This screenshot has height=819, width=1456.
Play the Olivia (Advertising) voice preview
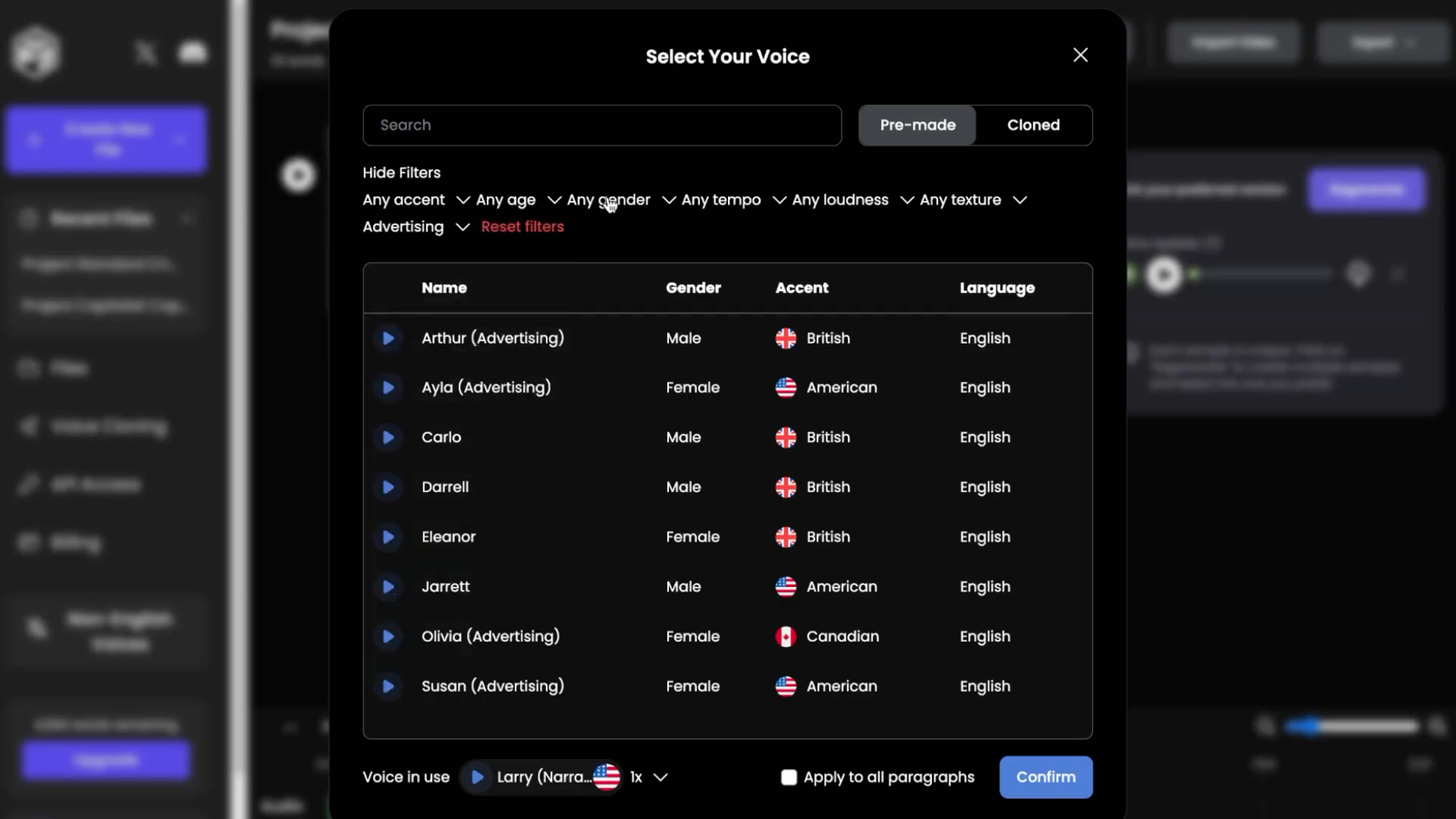pyautogui.click(x=388, y=637)
